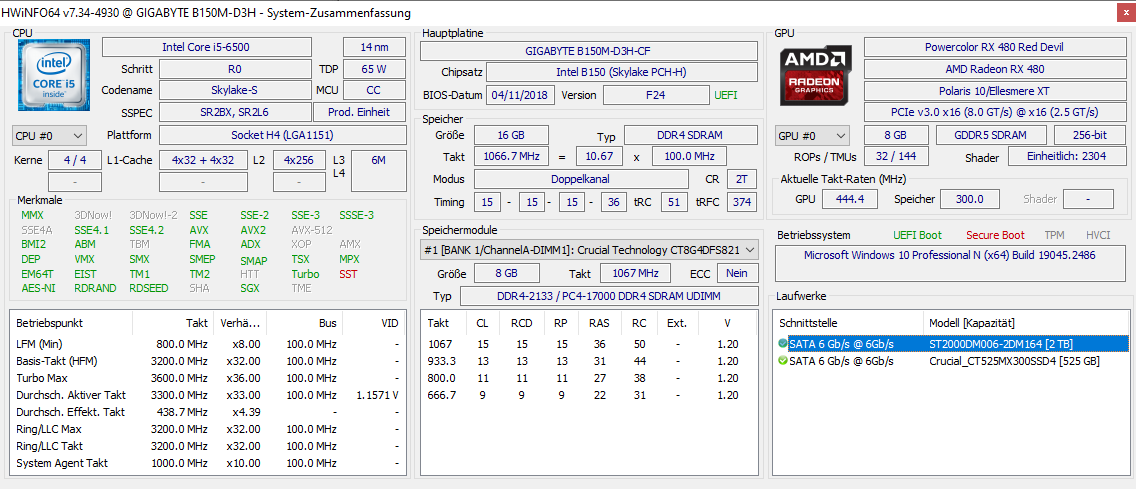Click the System Agent Takt row

coord(207,463)
